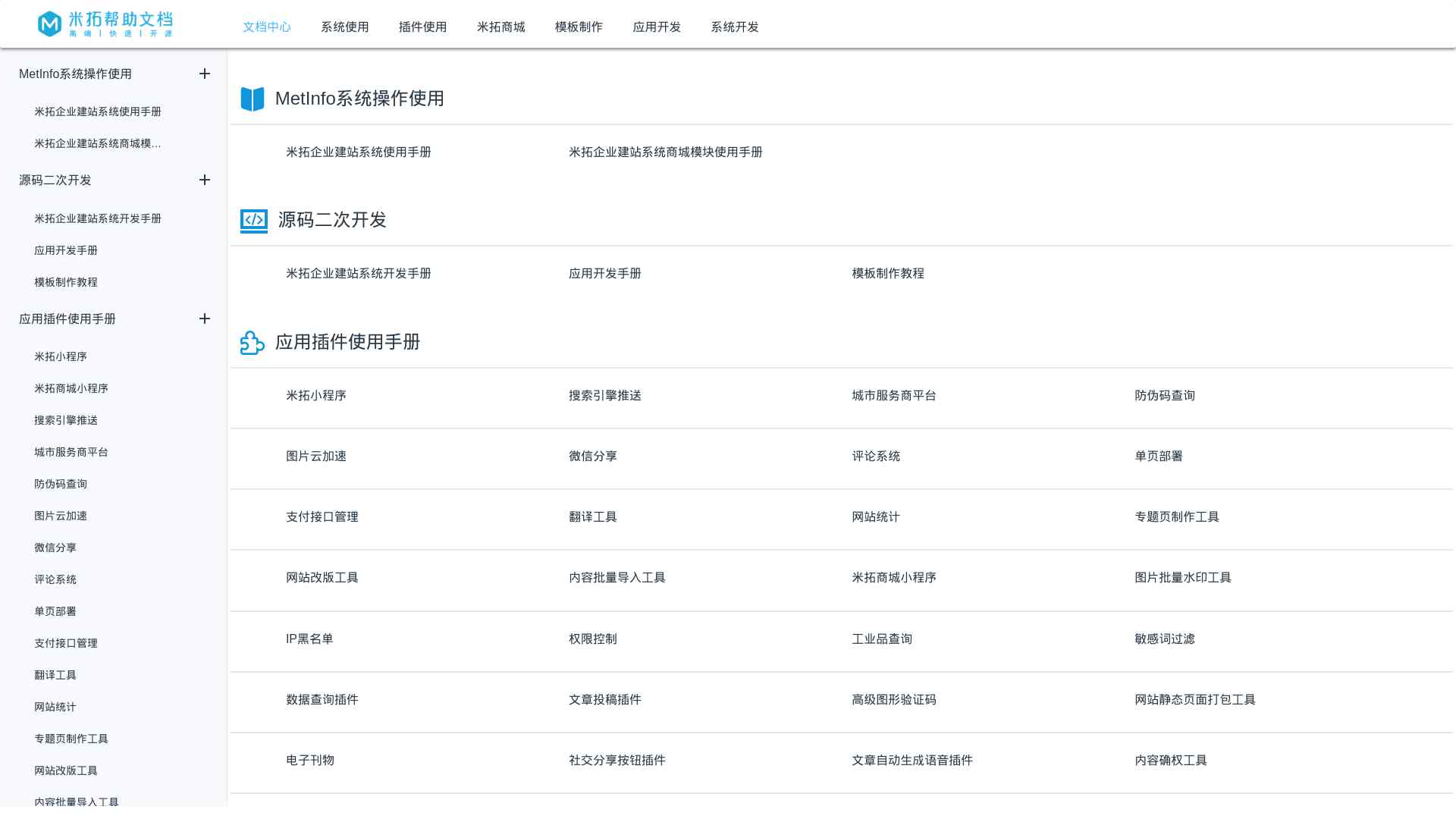Image resolution: width=1456 pixels, height=819 pixels.
Task: Select 米拓企业建站系统使用手册 in sidebar
Action: click(98, 111)
